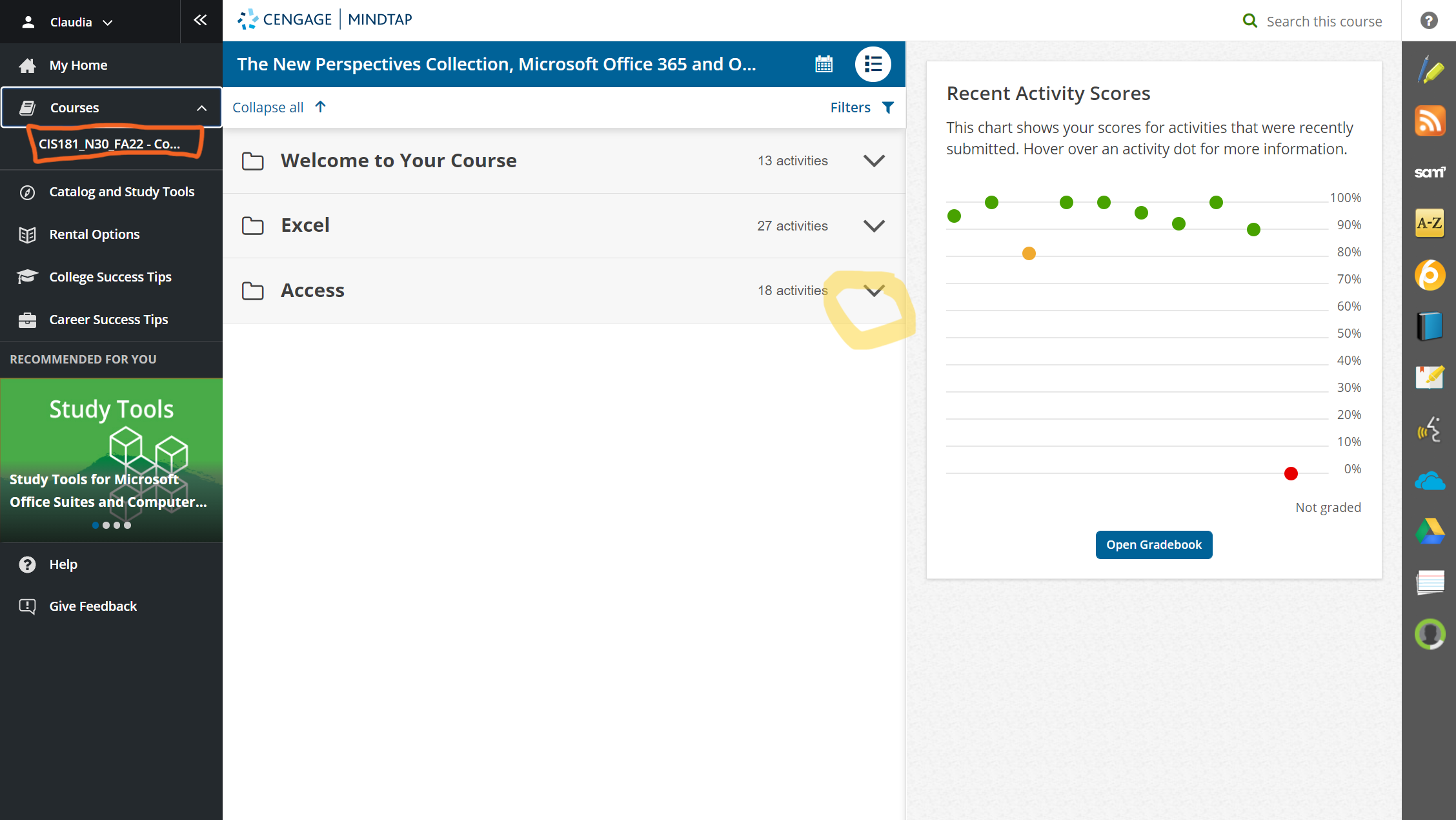Open the highlighter pen app
The width and height of the screenshot is (1456, 820).
(x=1430, y=70)
